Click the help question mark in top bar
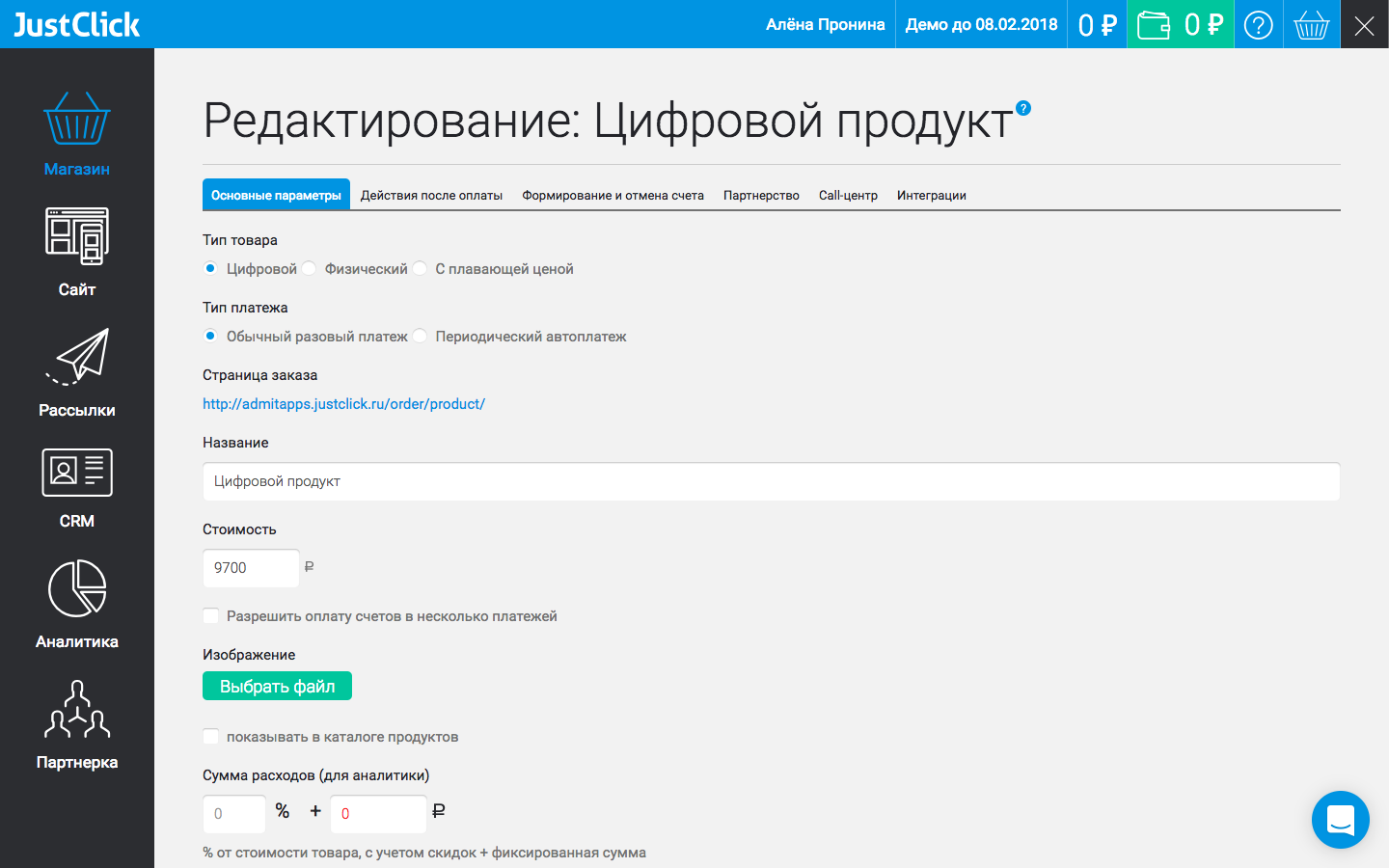The image size is (1389, 868). (x=1258, y=24)
